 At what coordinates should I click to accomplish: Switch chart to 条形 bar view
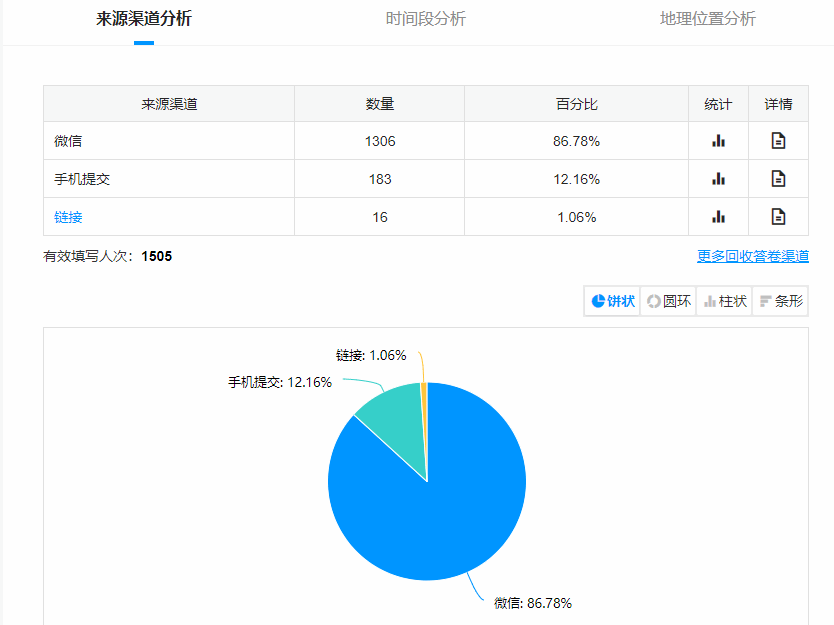781,301
